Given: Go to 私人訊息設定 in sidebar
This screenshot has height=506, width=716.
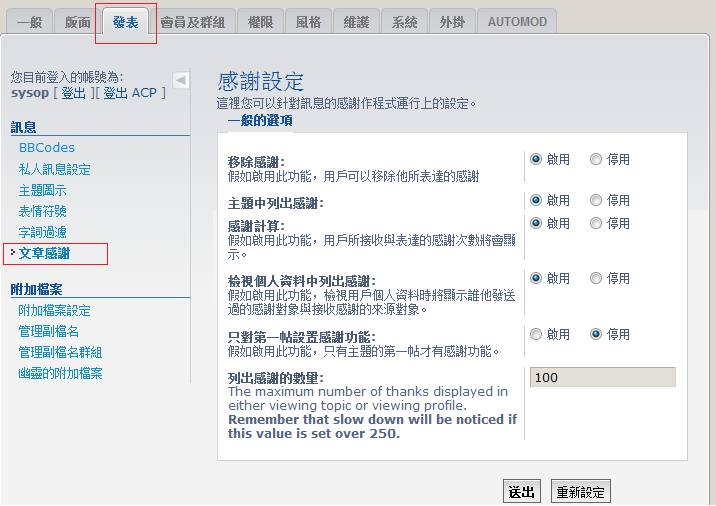Looking at the screenshot, I should 54,169.
